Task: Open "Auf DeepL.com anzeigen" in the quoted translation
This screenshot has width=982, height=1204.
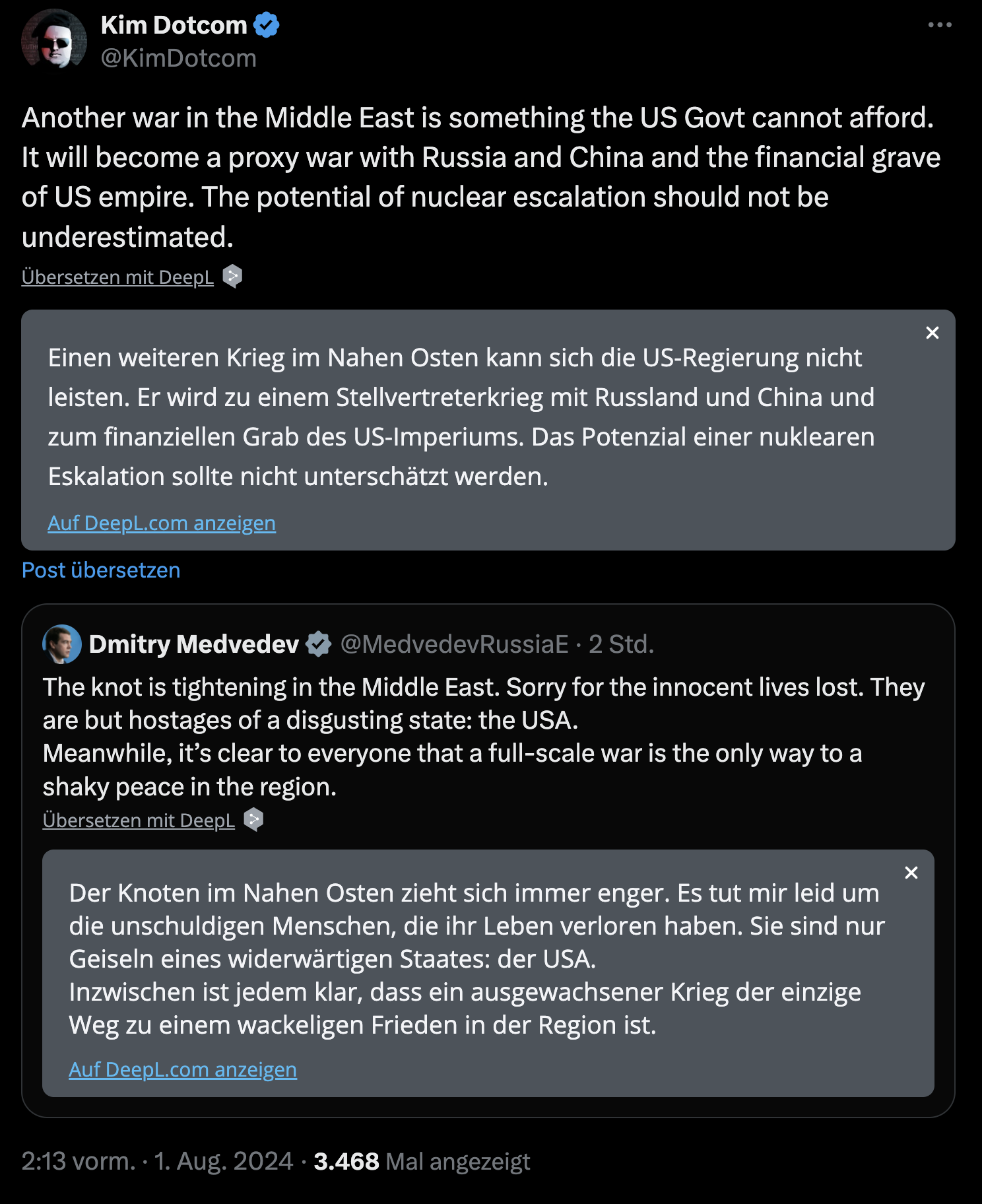Action: 183,1069
